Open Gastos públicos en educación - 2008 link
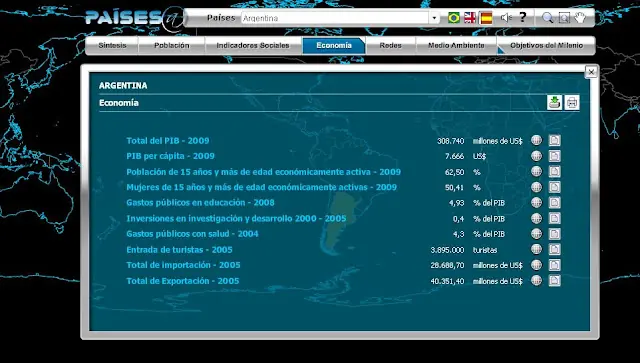 200,203
